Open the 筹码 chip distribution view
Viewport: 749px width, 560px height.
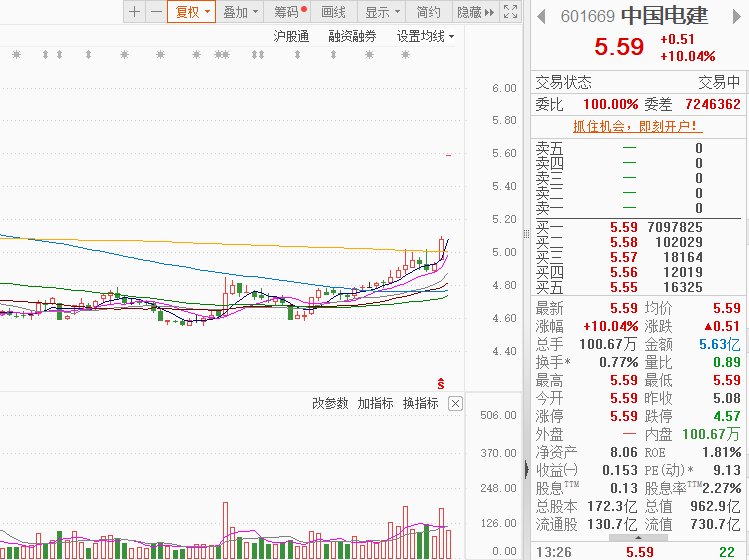click(x=288, y=11)
